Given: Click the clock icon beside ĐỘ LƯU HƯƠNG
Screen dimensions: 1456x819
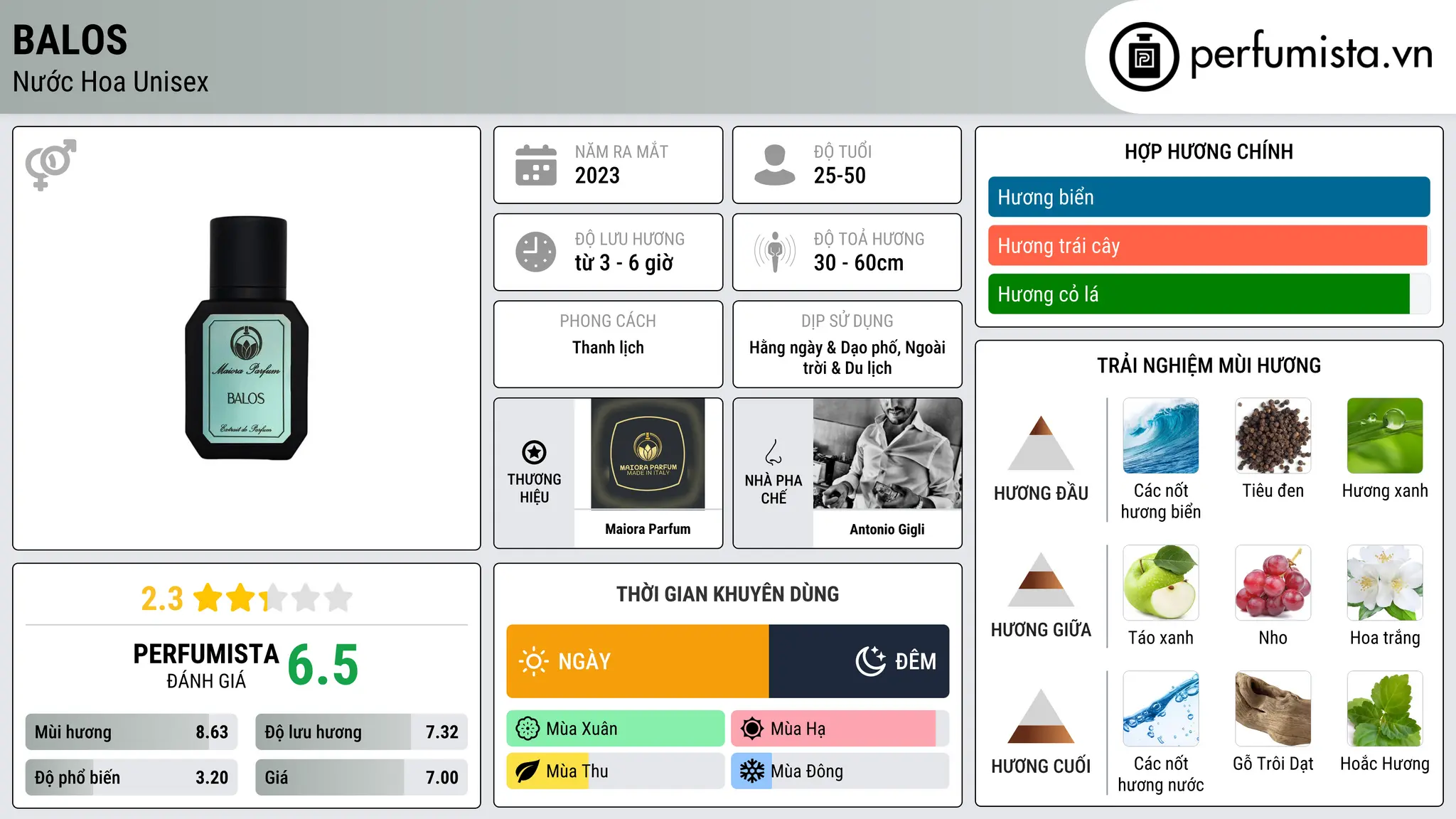Looking at the screenshot, I should point(536,252).
